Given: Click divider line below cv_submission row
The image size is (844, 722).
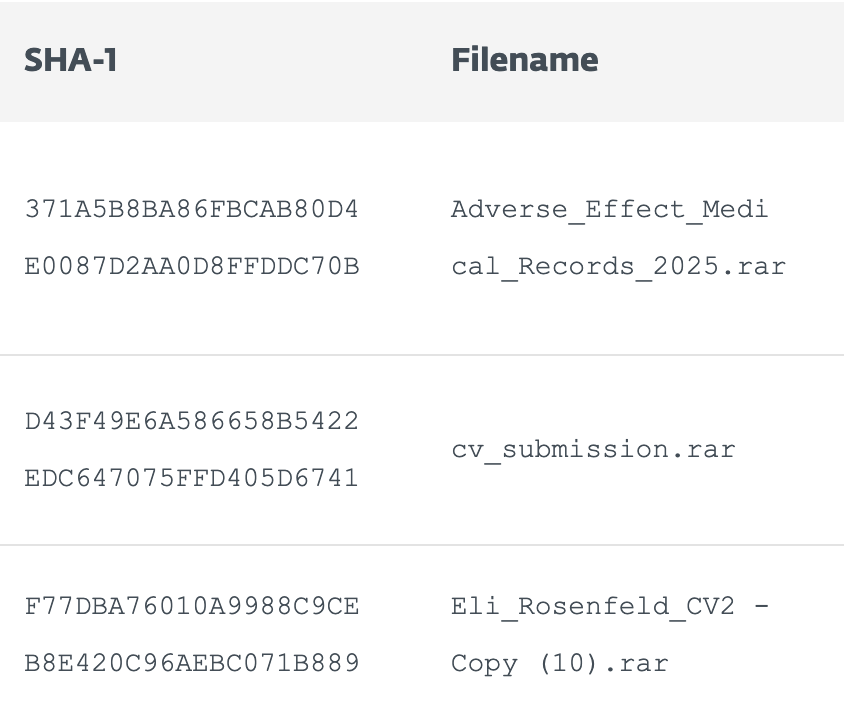Looking at the screenshot, I should click(x=422, y=545).
